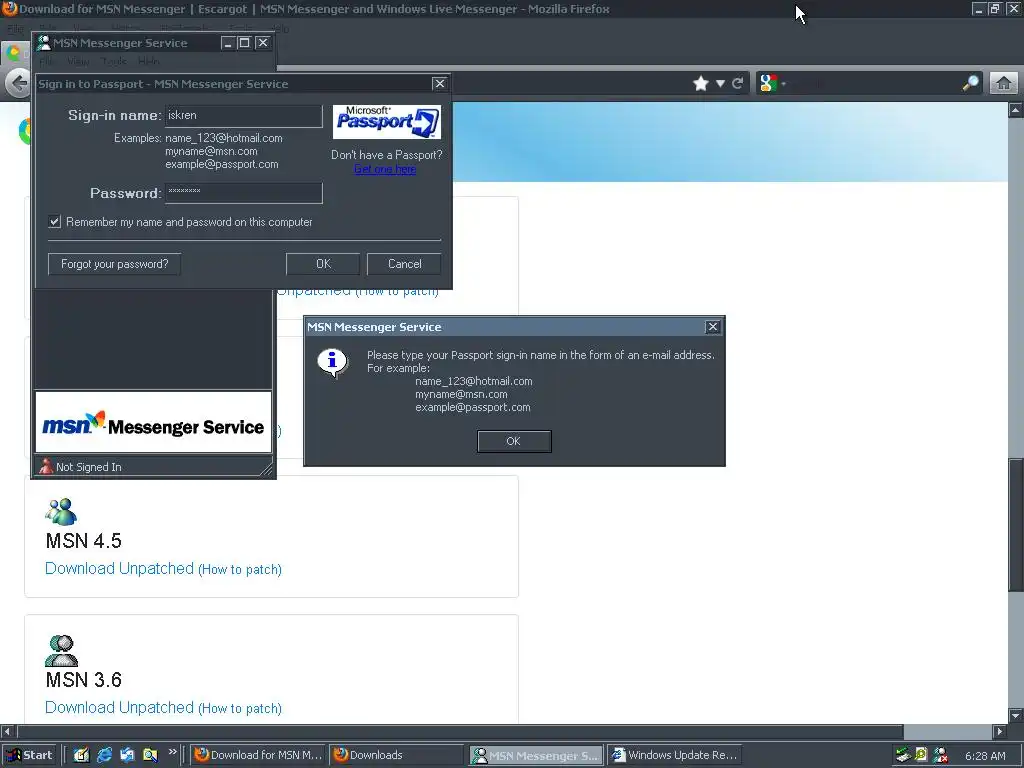Open the Tools menu in MSN Messenger
This screenshot has height=768, width=1024.
click(114, 61)
